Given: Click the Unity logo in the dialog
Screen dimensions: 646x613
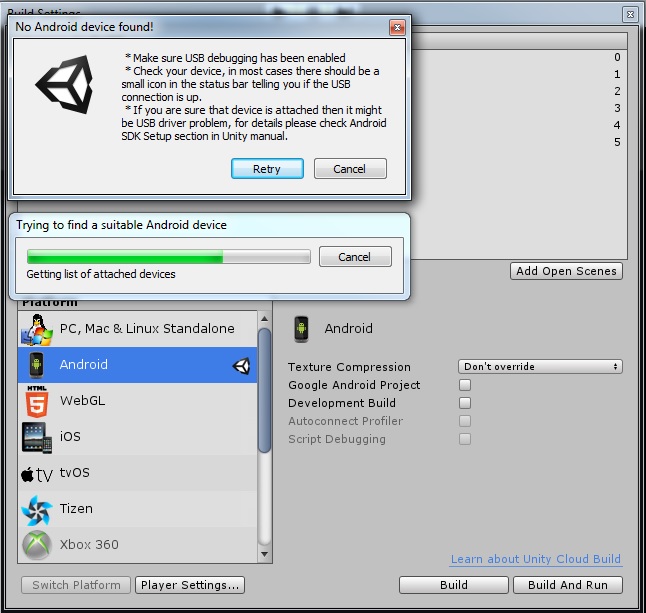Looking at the screenshot, I should pyautogui.click(x=65, y=84).
